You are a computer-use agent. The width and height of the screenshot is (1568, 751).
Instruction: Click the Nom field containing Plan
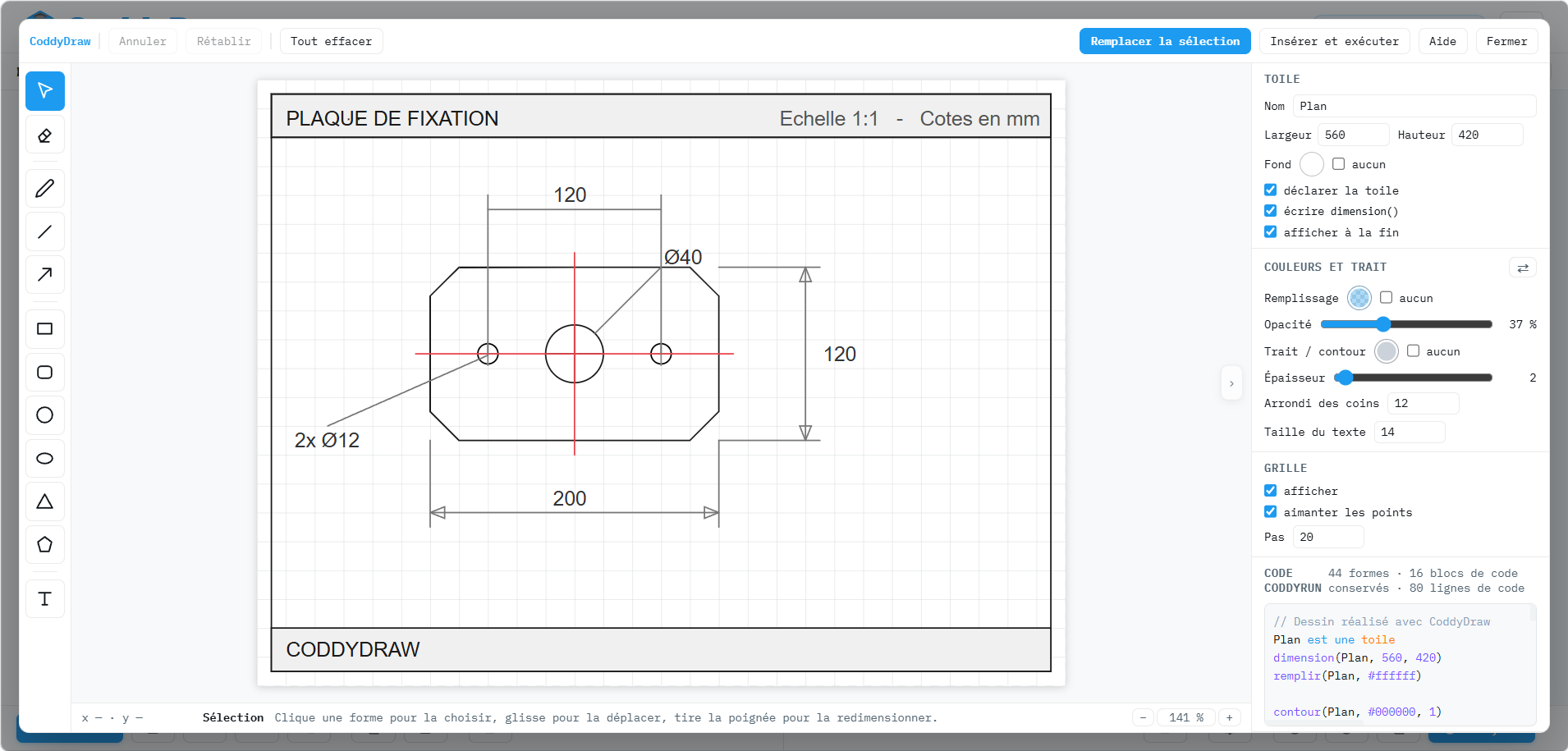click(x=1414, y=106)
